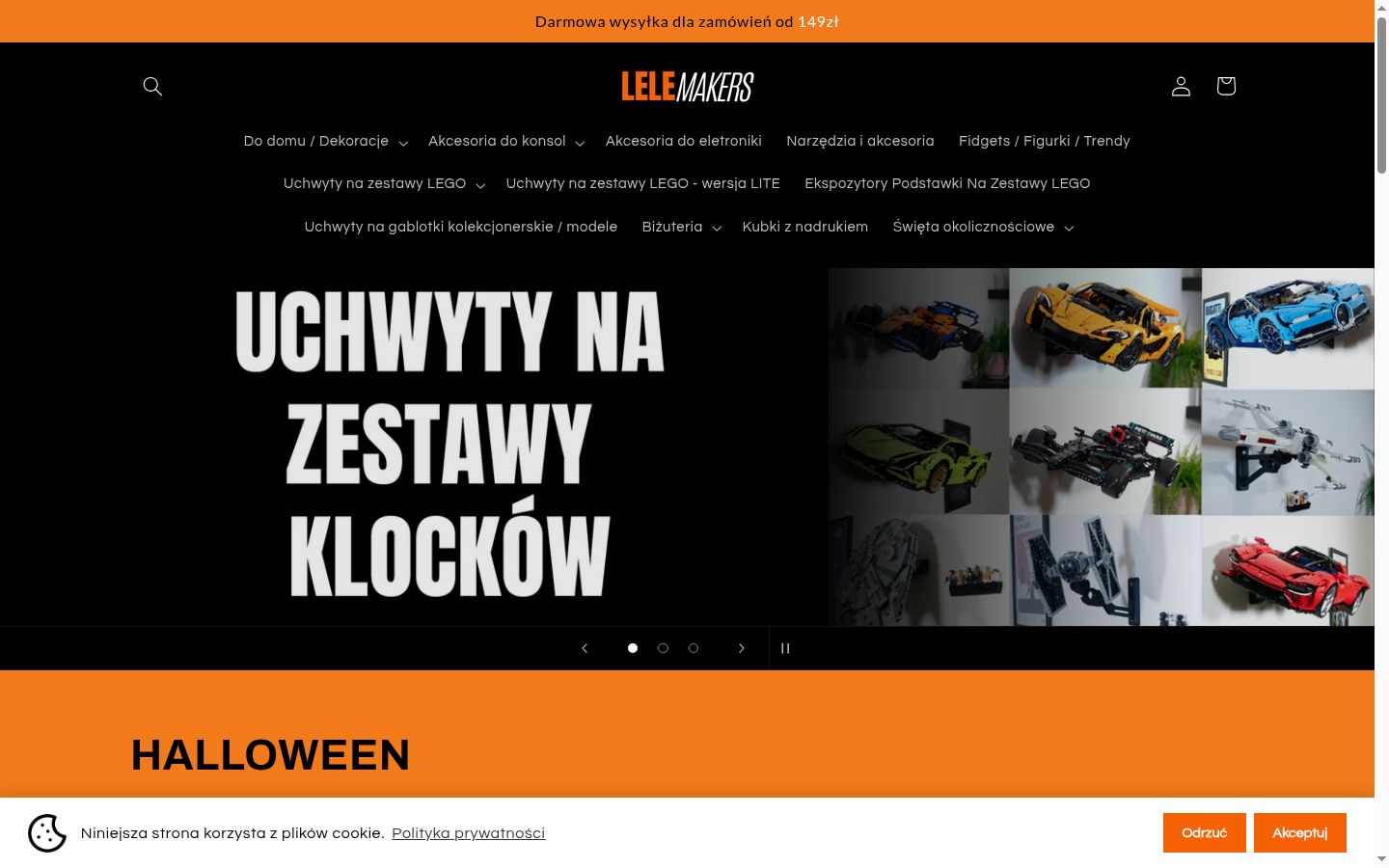Expand Do domu / Dekoracje menu
1389x868 pixels.
[326, 141]
